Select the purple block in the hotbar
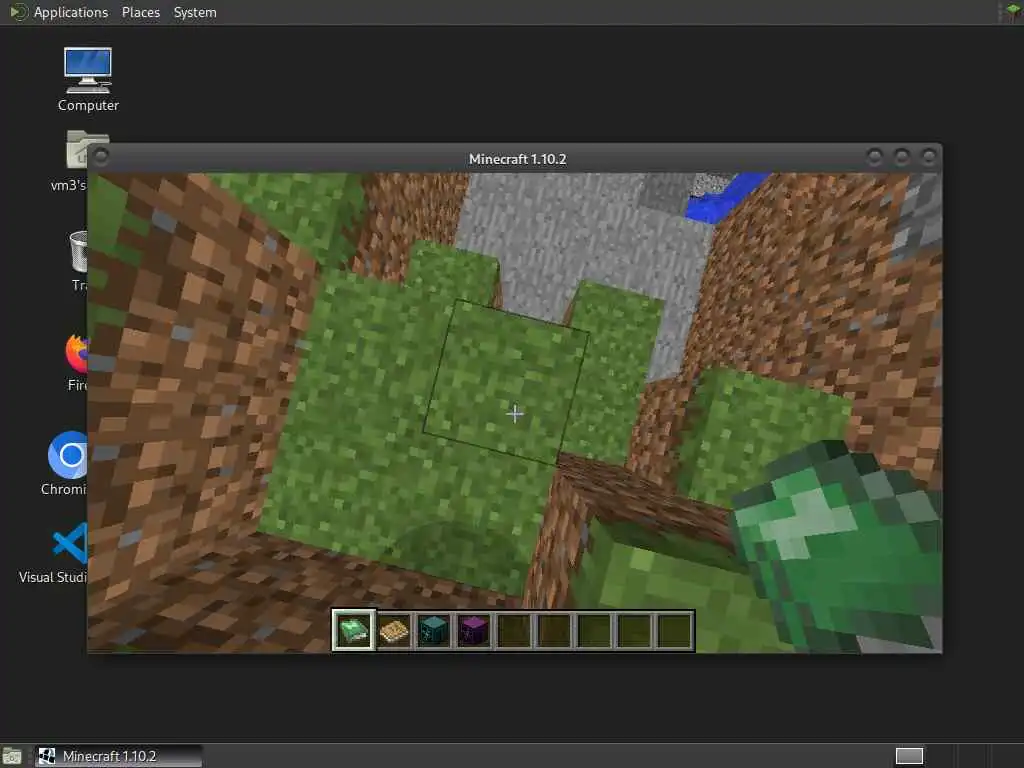The width and height of the screenshot is (1024, 768). tap(473, 631)
